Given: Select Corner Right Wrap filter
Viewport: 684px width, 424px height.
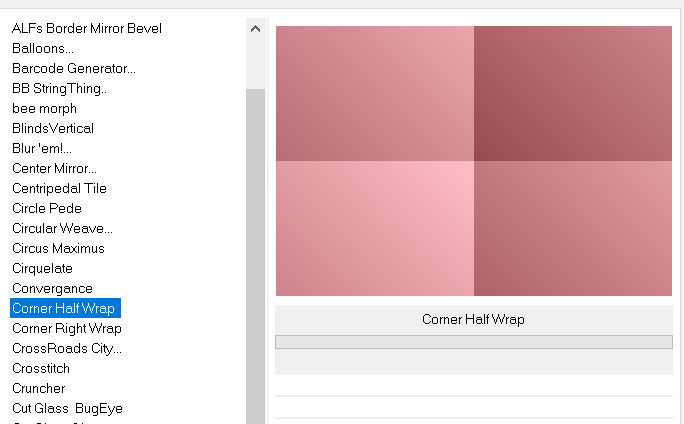Looking at the screenshot, I should point(66,328).
